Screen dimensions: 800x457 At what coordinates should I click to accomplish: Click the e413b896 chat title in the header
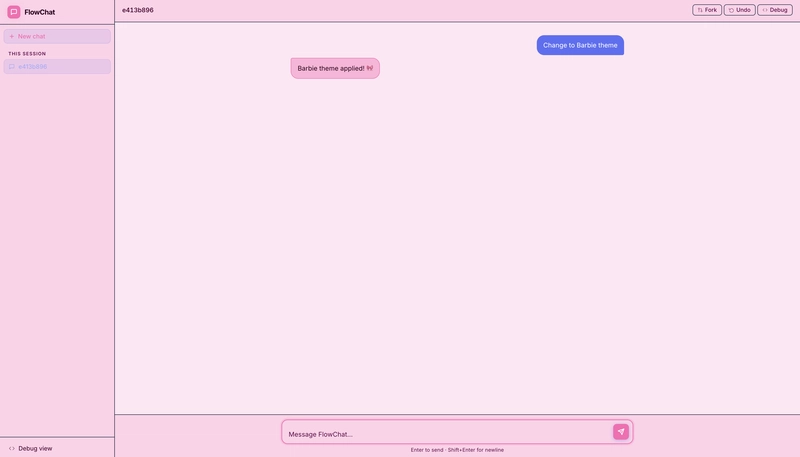point(138,10)
